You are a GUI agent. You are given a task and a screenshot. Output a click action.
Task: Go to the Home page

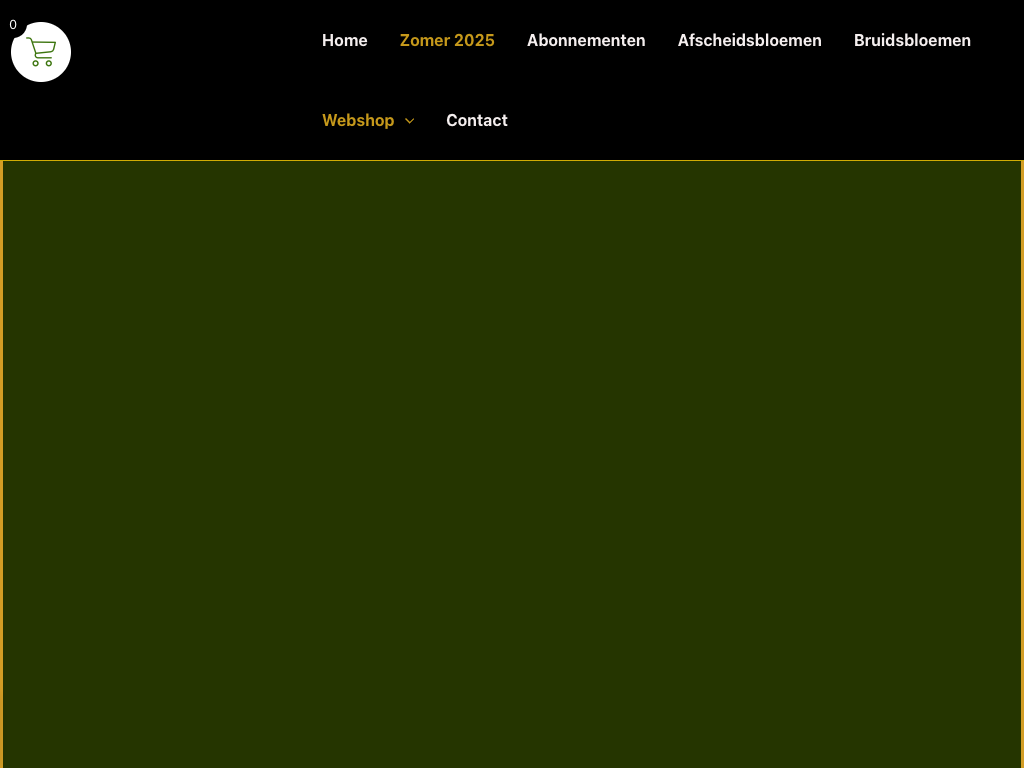344,40
